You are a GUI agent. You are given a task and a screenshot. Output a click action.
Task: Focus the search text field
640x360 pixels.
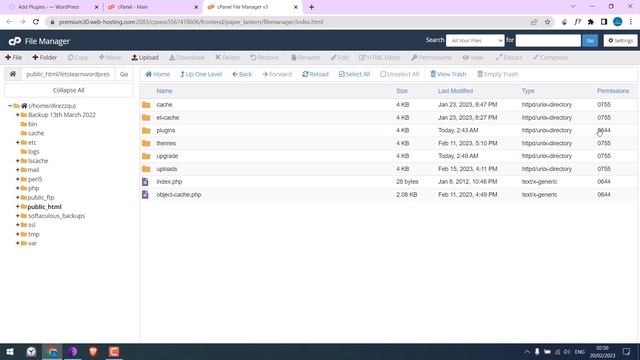(x=548, y=40)
